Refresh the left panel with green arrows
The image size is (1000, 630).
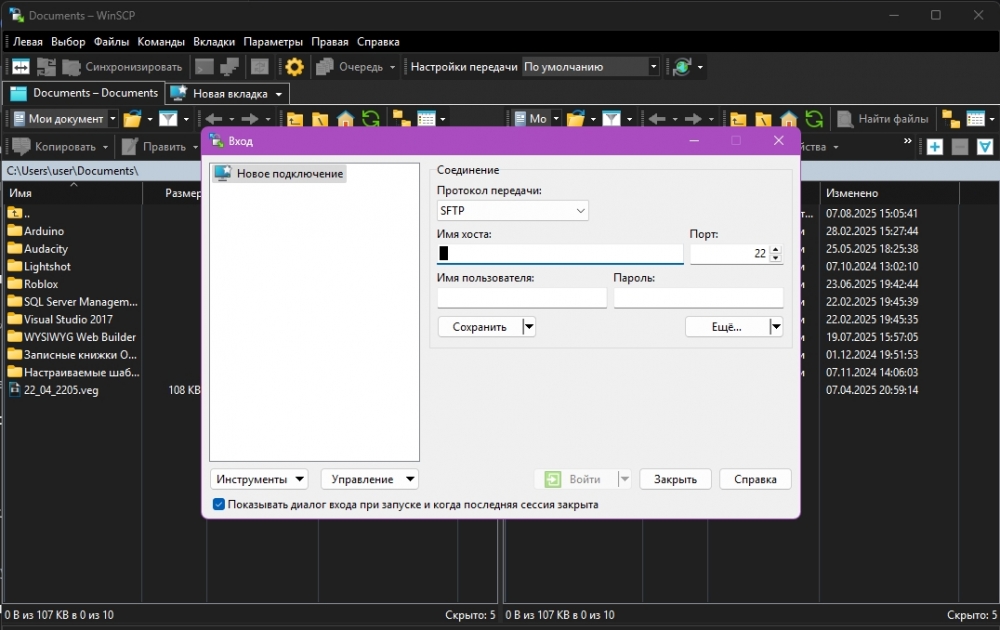[x=371, y=119]
